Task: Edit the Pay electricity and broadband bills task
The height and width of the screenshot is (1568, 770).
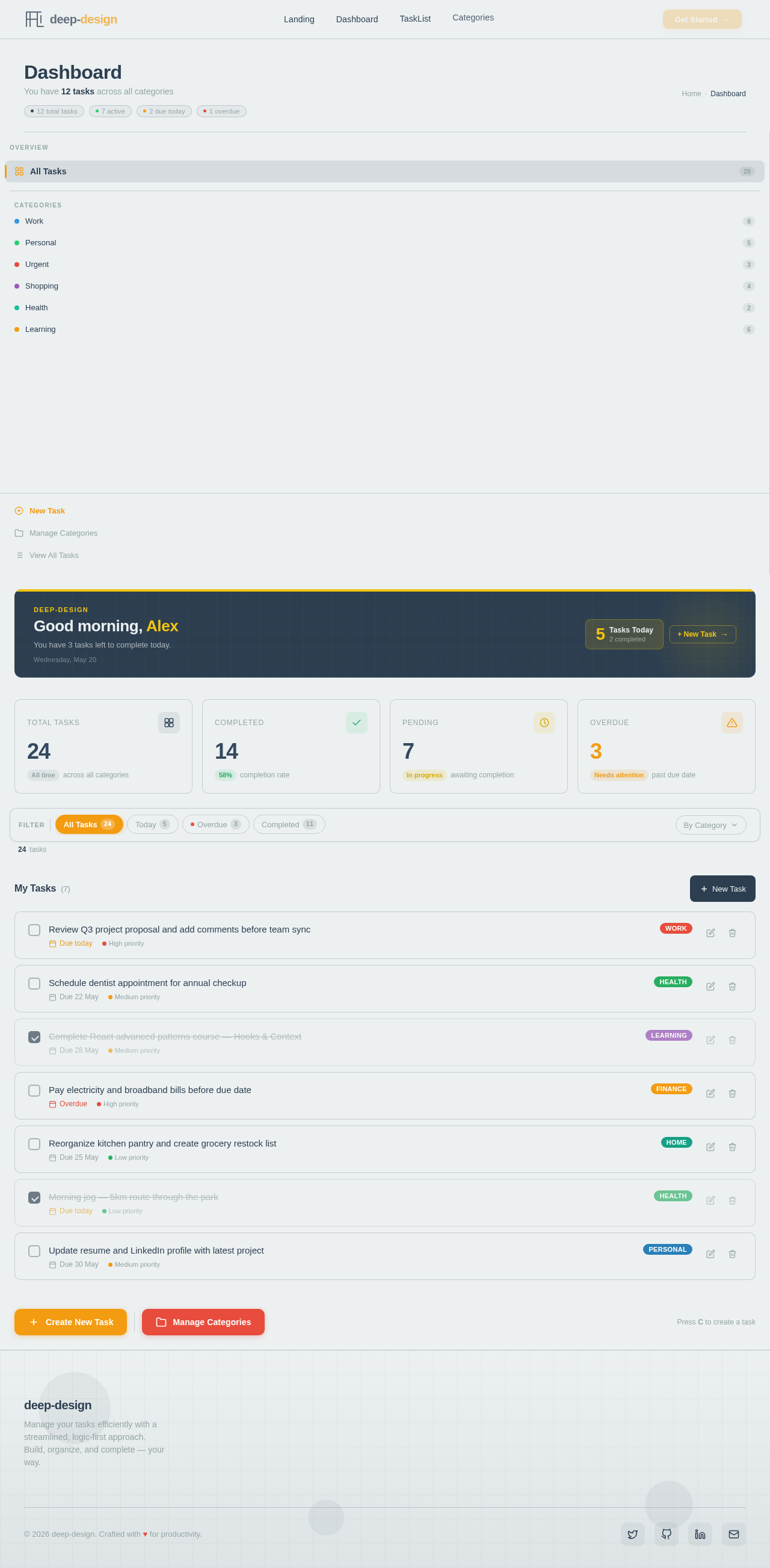Action: click(710, 1093)
